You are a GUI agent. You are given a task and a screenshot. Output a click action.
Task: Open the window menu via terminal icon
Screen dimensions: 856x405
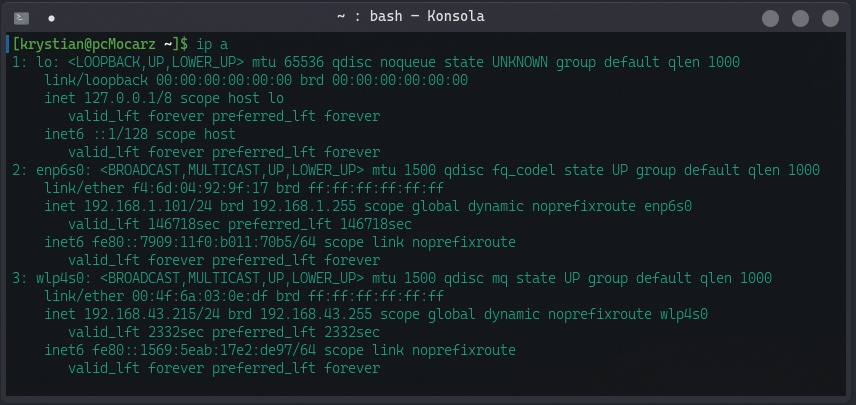coord(21,17)
